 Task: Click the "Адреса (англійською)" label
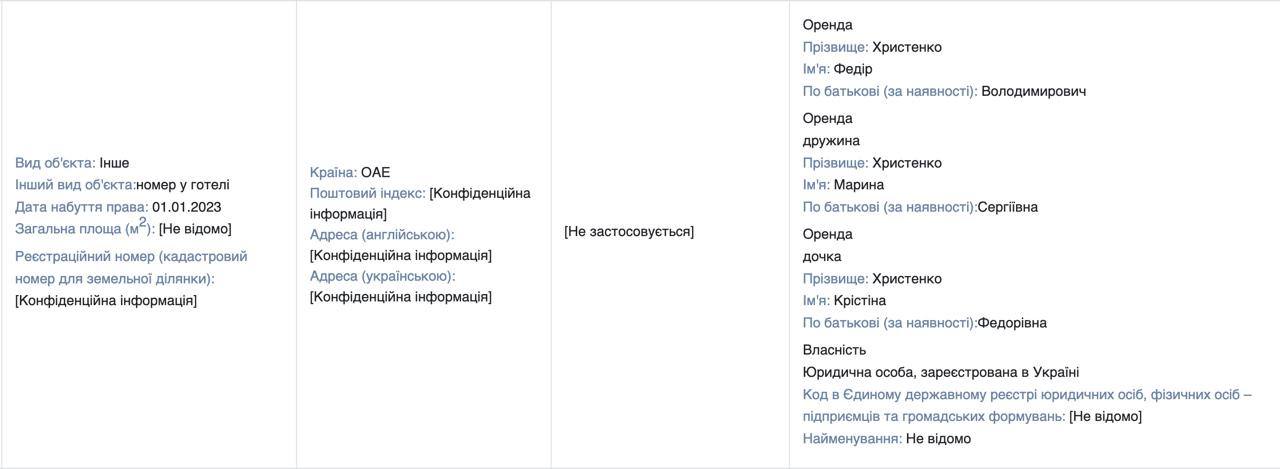tap(382, 234)
